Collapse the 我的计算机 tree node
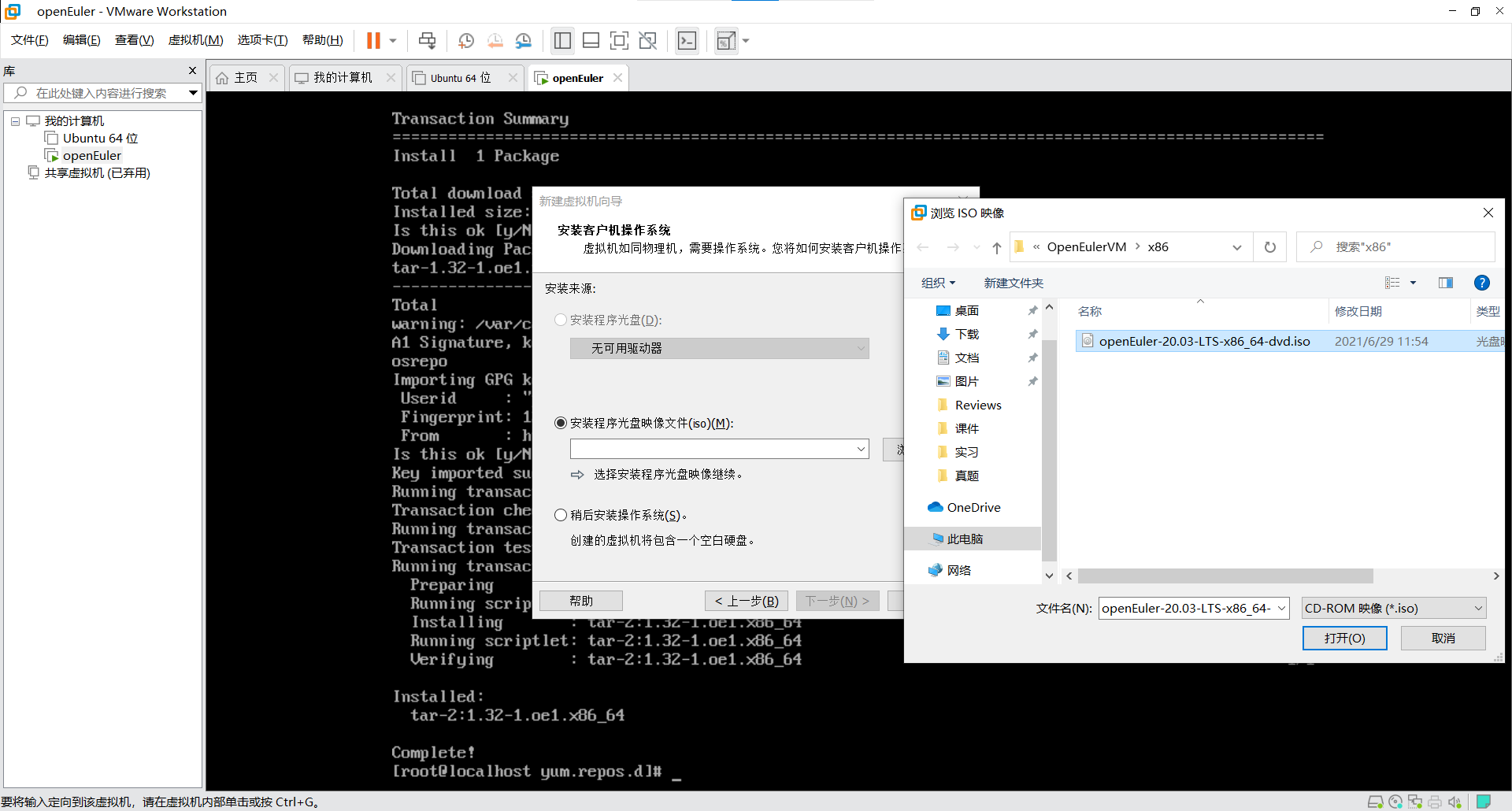 pos(14,120)
